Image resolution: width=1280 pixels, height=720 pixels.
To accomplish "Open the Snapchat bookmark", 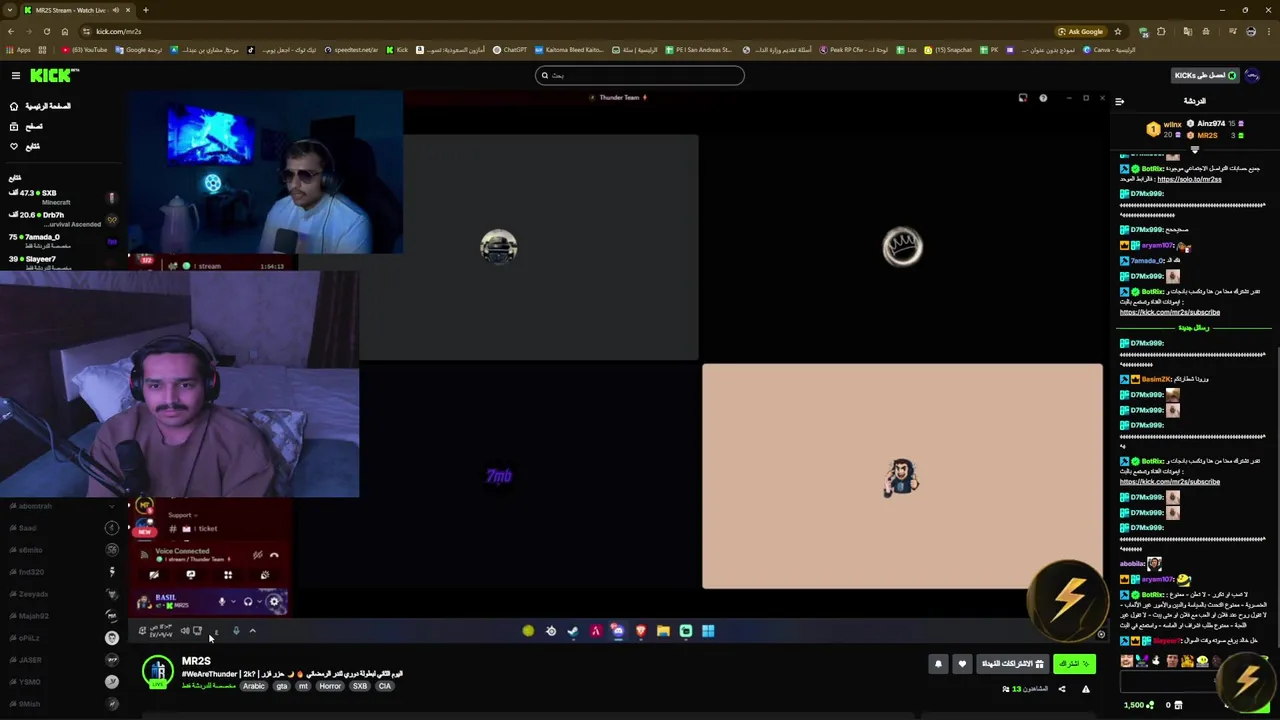I will (x=947, y=49).
